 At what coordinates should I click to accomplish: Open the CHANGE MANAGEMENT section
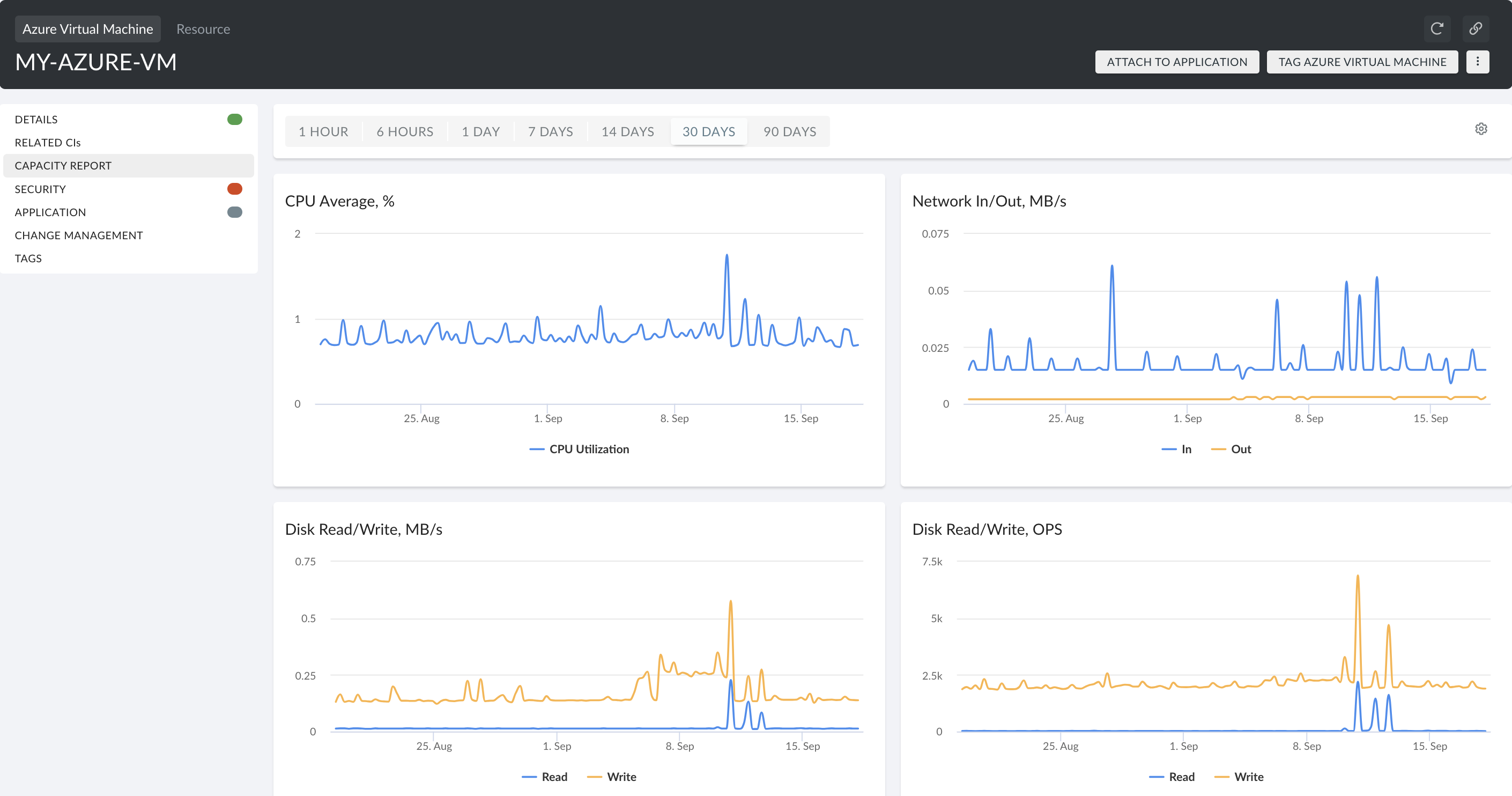[79, 235]
